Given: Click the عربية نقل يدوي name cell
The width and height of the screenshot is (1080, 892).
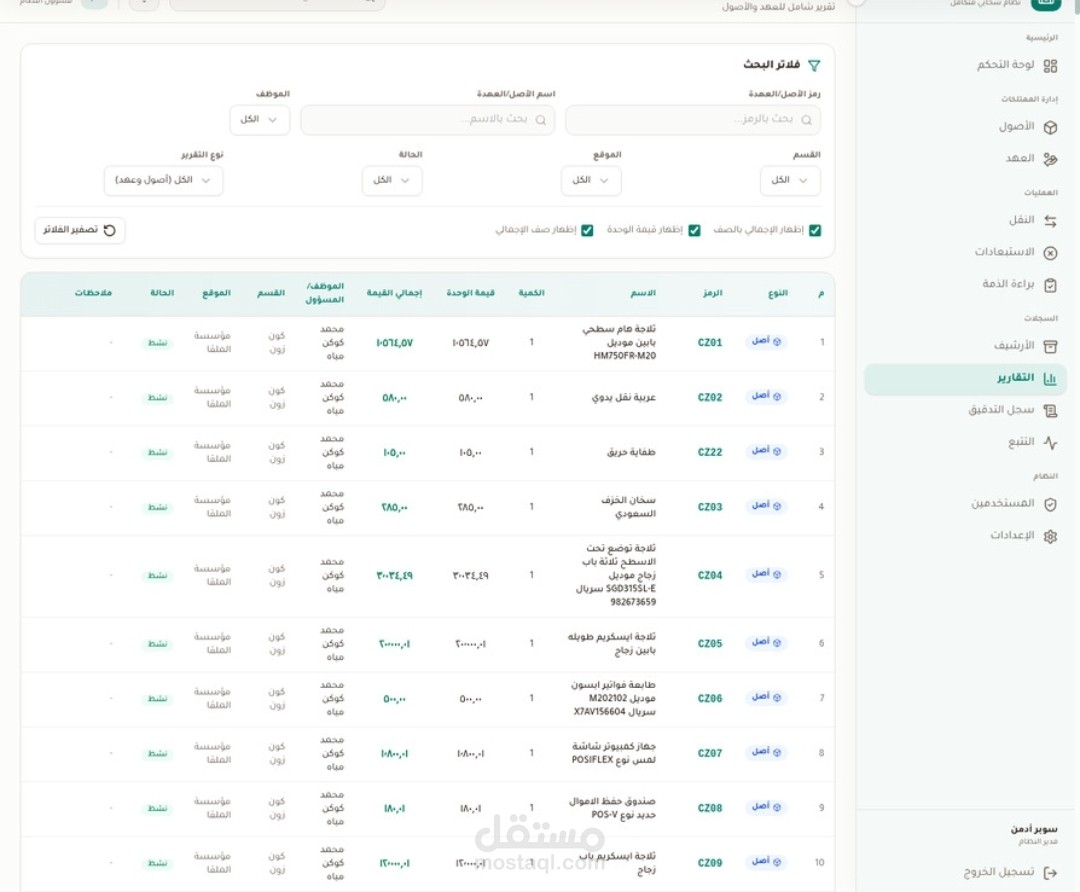Looking at the screenshot, I should (x=623, y=397).
